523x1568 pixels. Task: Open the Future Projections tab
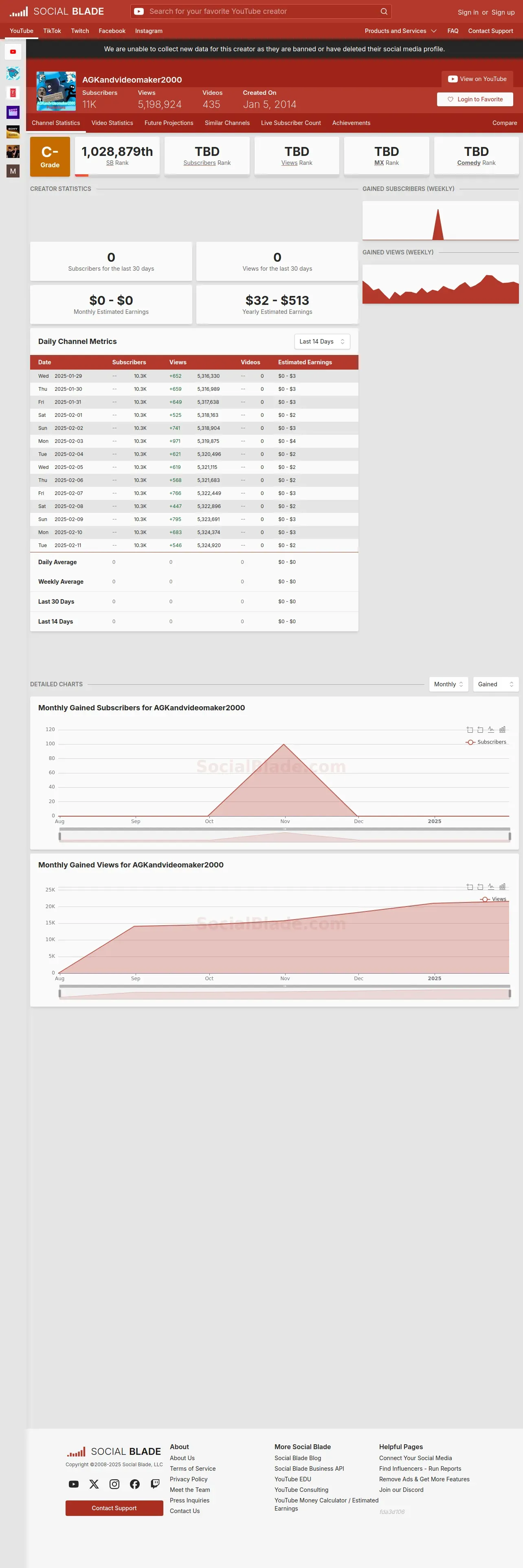(169, 123)
